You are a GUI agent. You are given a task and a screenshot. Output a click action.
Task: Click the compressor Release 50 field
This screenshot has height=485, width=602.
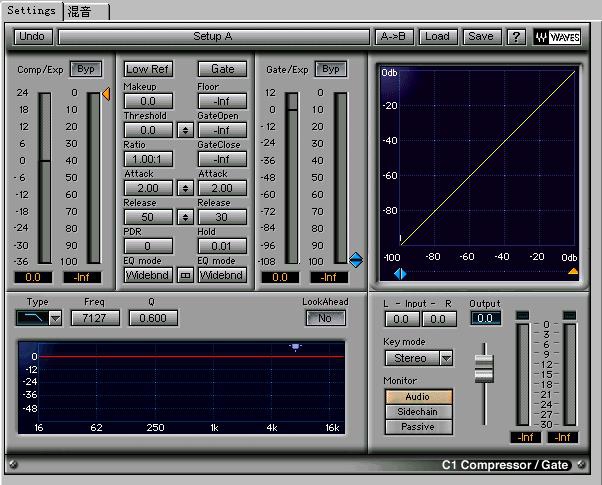coord(148,217)
